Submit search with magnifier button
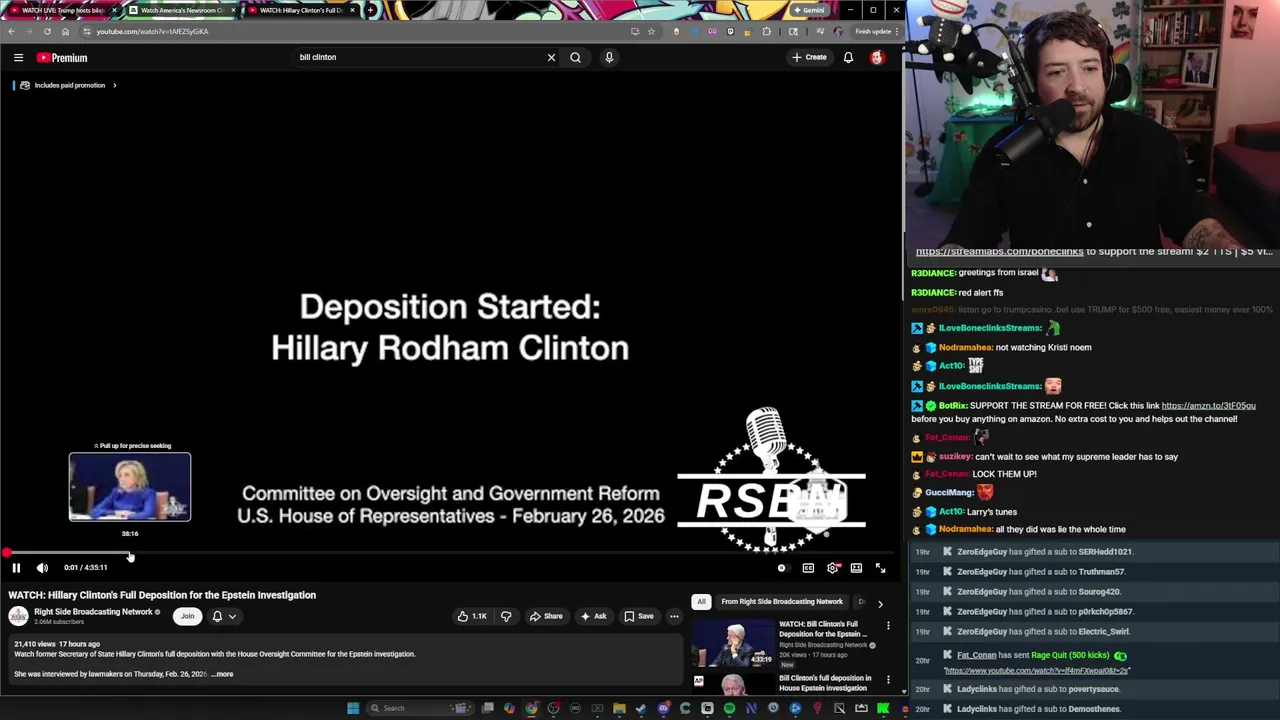 click(x=575, y=57)
